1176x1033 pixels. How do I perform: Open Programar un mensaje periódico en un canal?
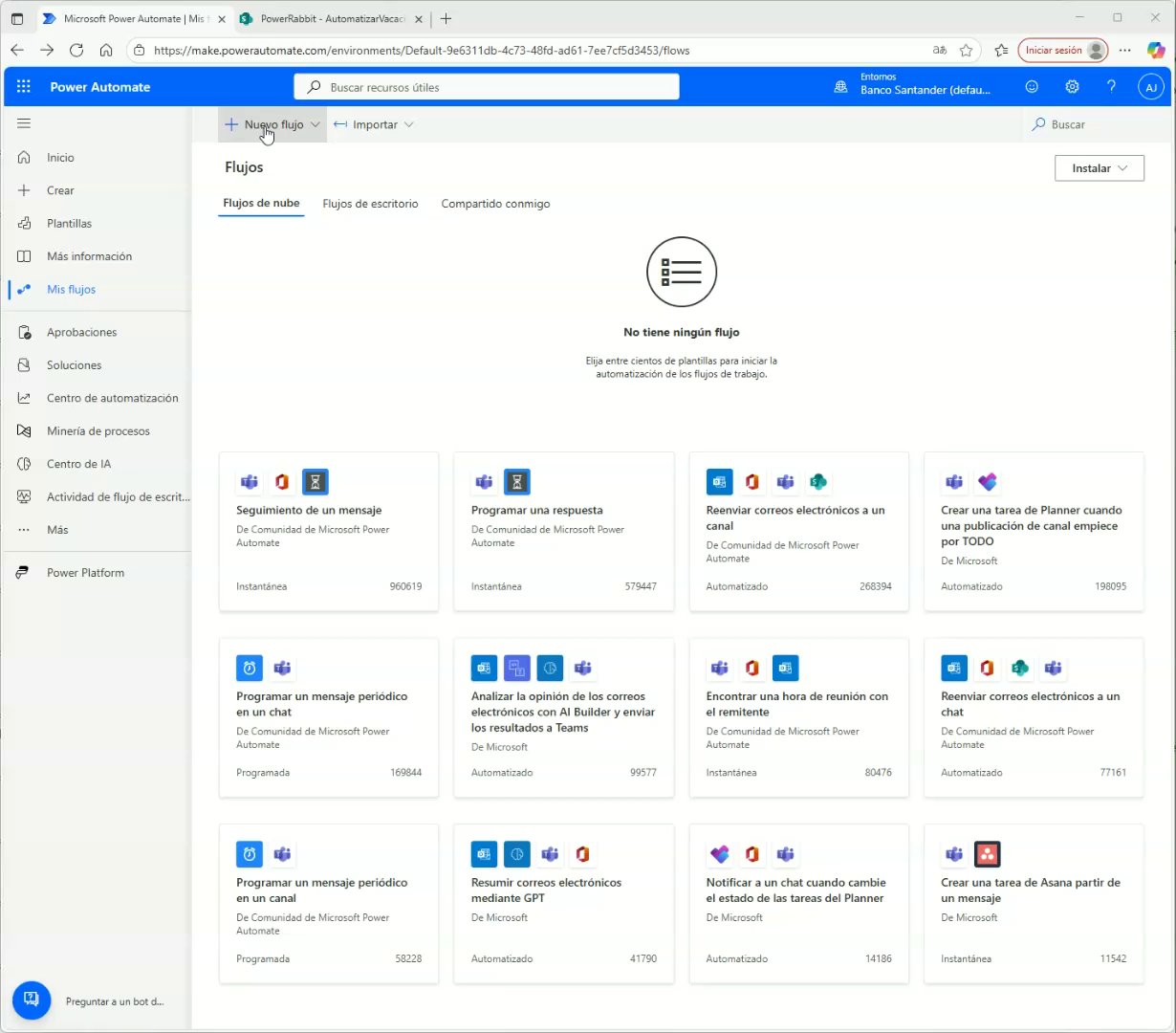[329, 904]
